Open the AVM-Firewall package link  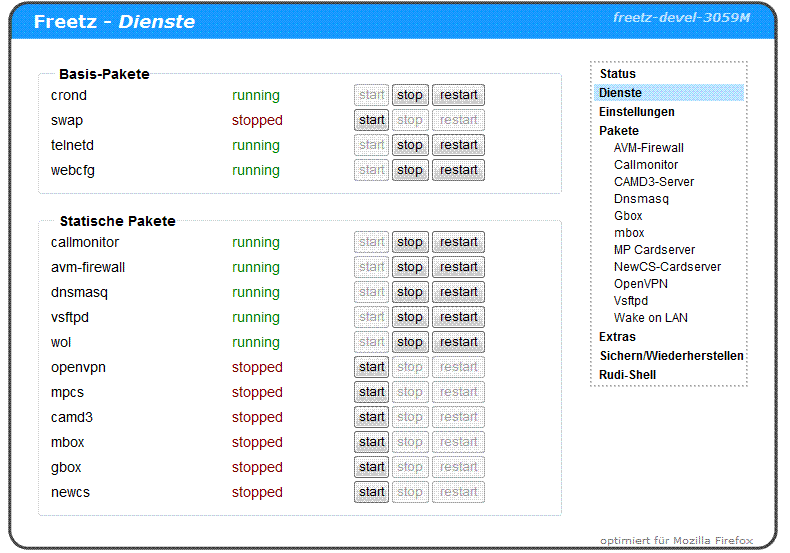click(x=648, y=148)
